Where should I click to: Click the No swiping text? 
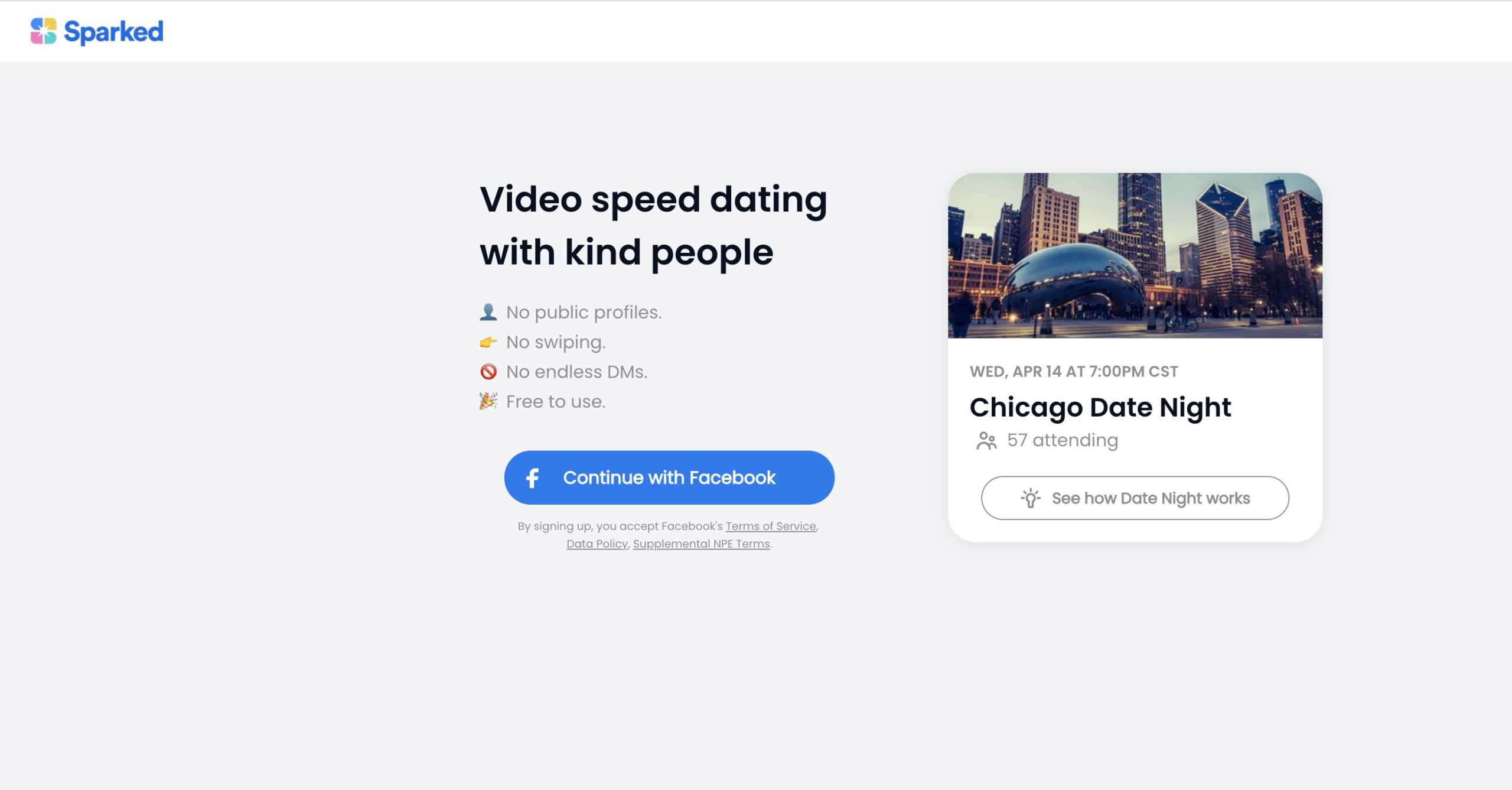556,343
